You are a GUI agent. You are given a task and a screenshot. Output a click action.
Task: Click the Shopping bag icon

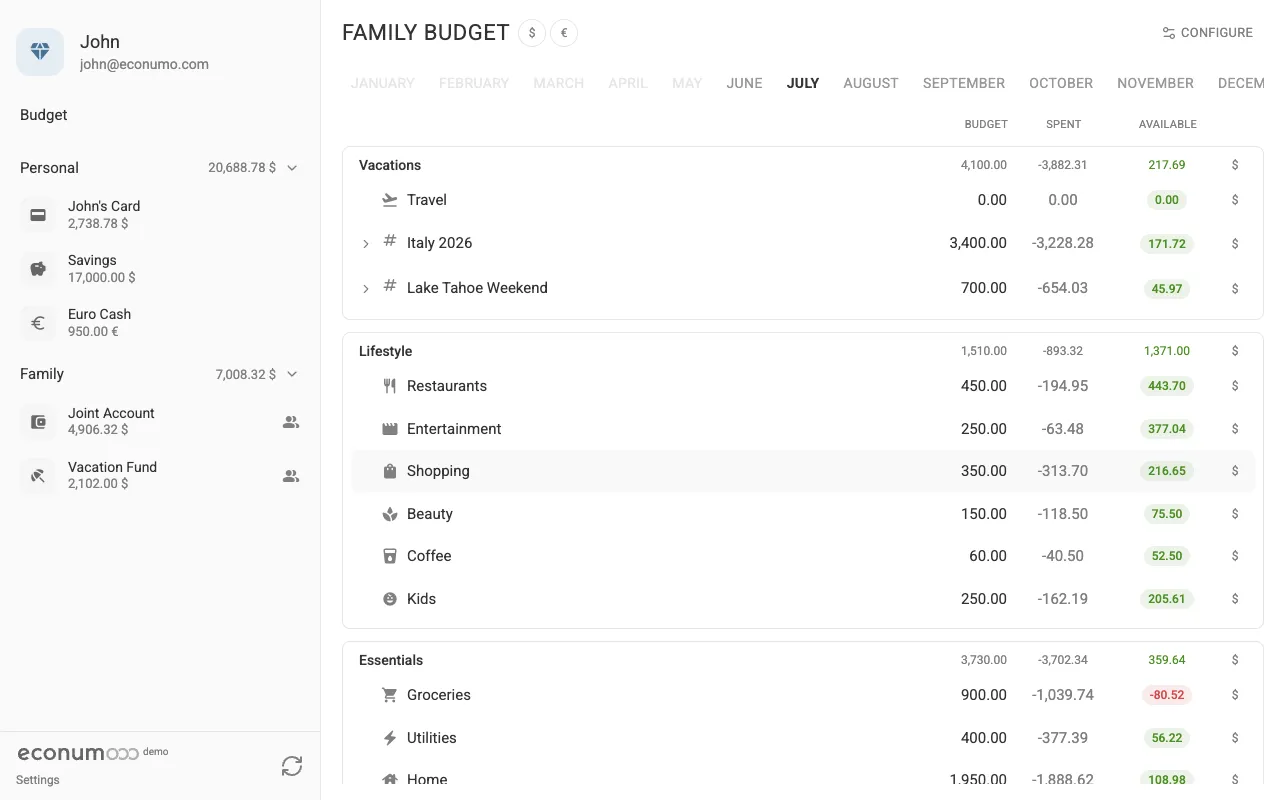click(390, 471)
